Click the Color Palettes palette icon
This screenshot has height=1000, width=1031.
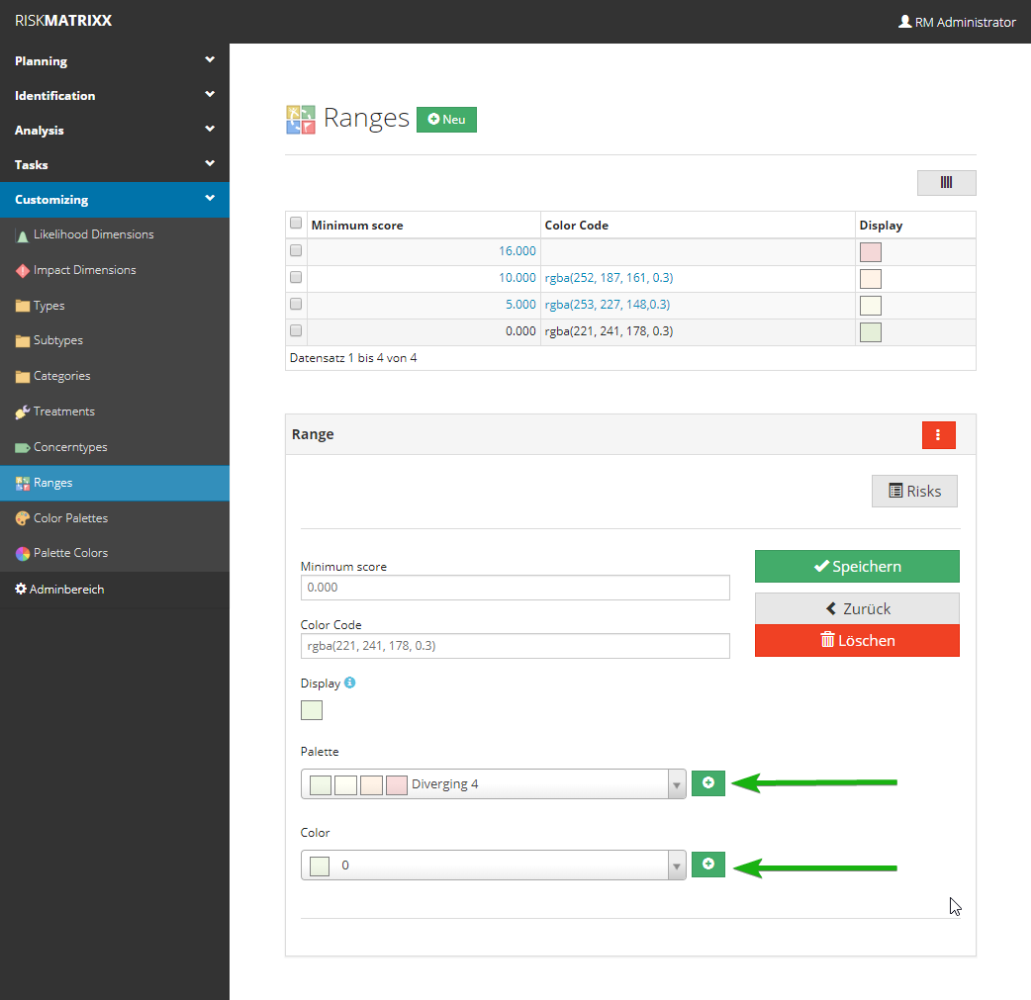[x=22, y=518]
